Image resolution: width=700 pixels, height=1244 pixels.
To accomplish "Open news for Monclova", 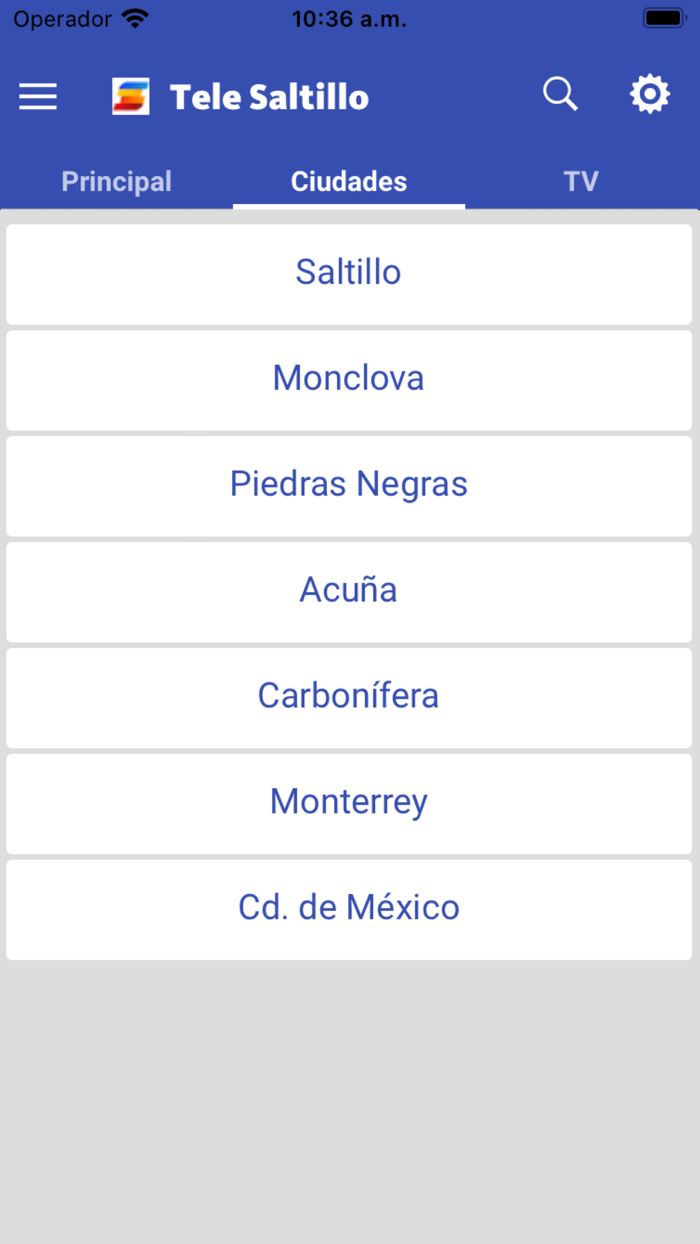I will pos(348,378).
